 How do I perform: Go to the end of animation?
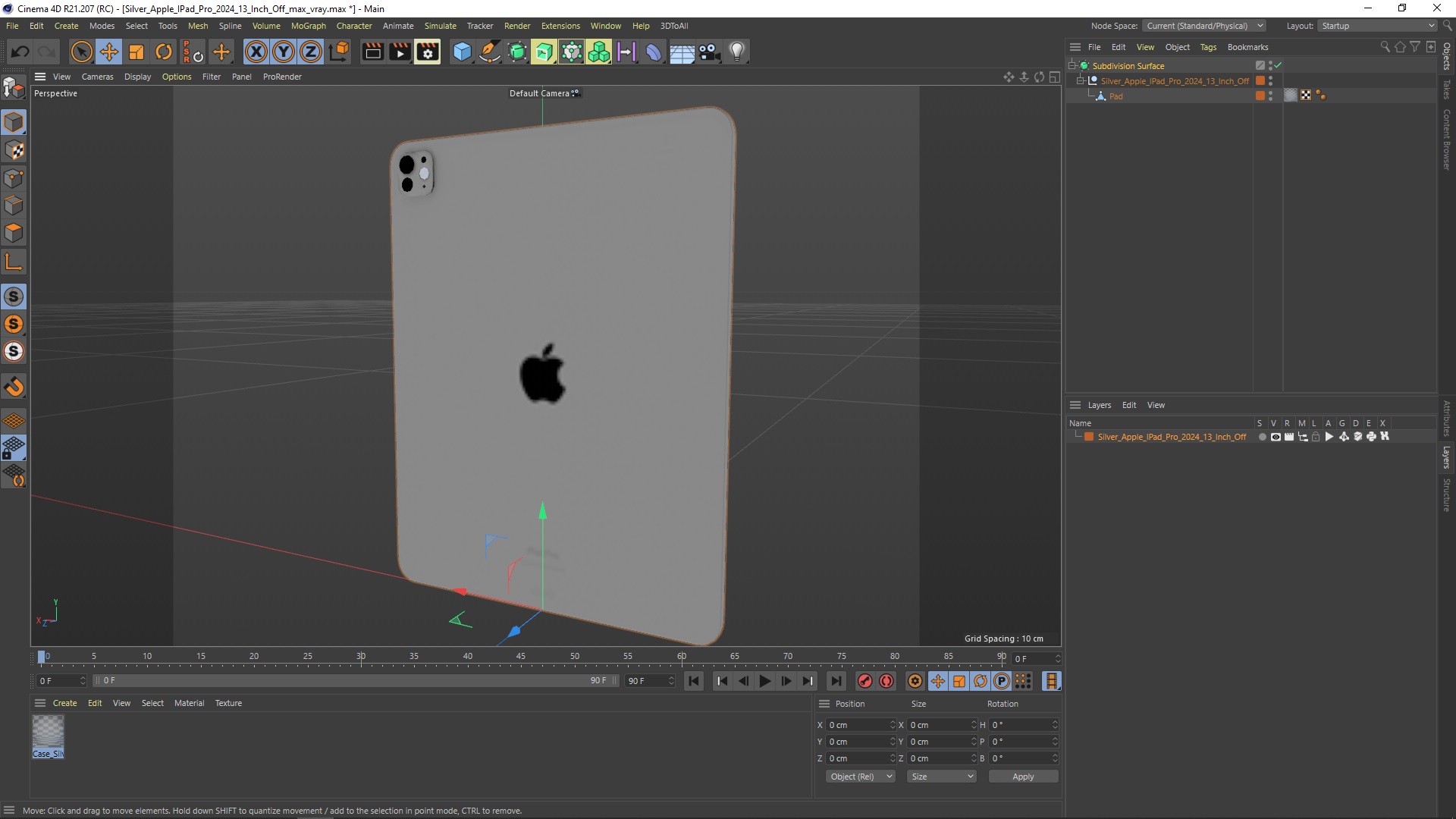pyautogui.click(x=836, y=681)
